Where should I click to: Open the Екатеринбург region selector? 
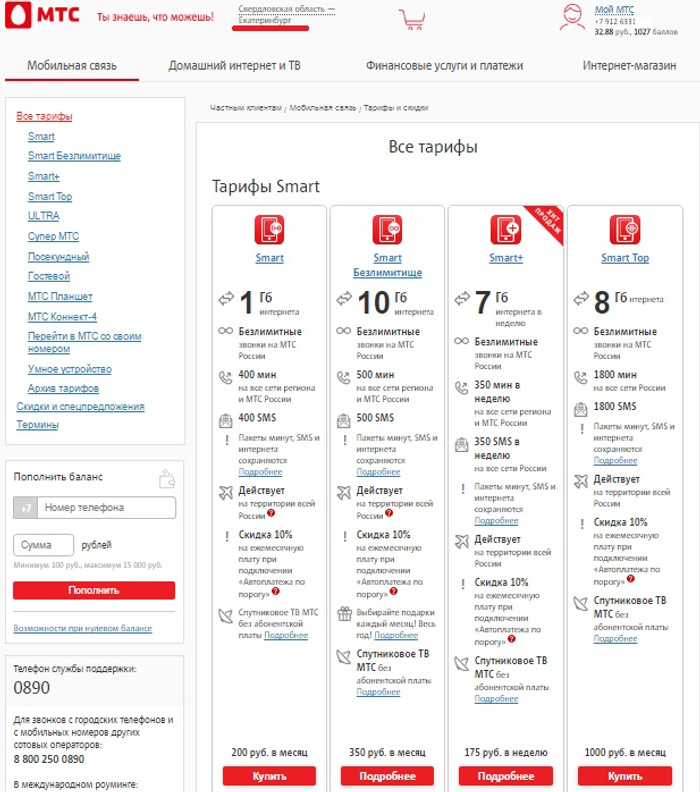[x=265, y=20]
